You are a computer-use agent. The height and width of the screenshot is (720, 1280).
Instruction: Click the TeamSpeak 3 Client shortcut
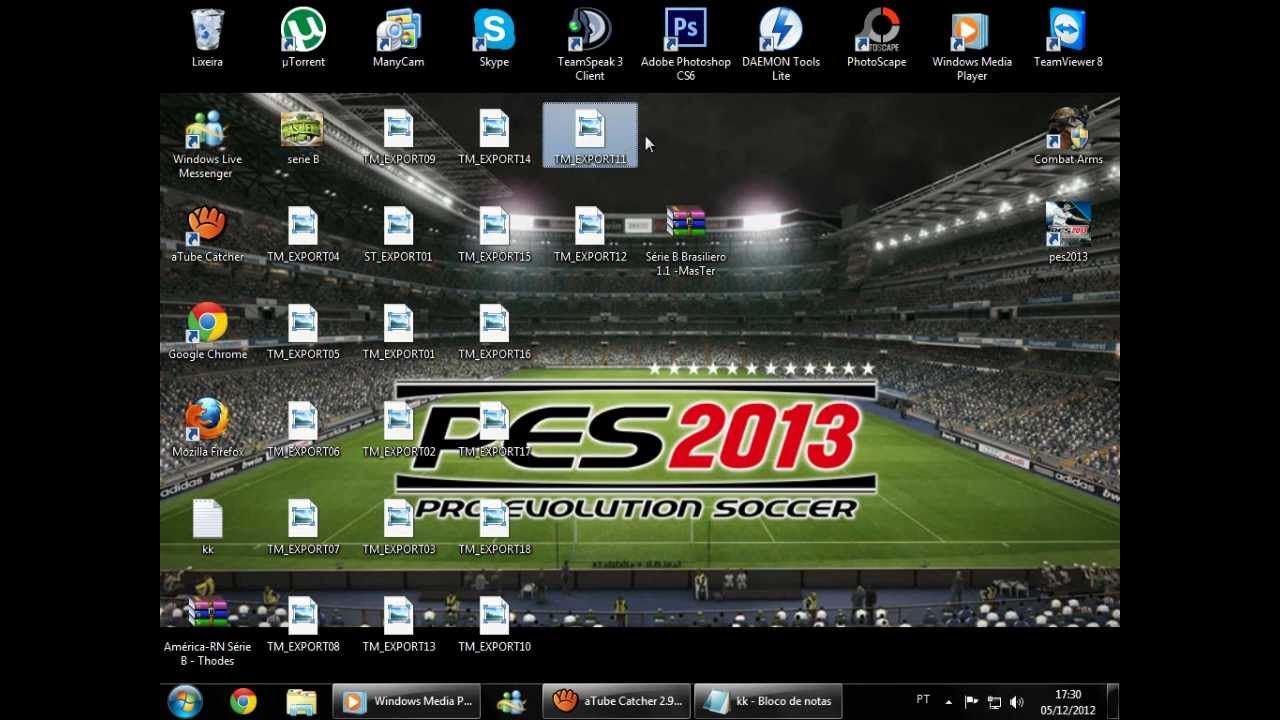click(590, 45)
